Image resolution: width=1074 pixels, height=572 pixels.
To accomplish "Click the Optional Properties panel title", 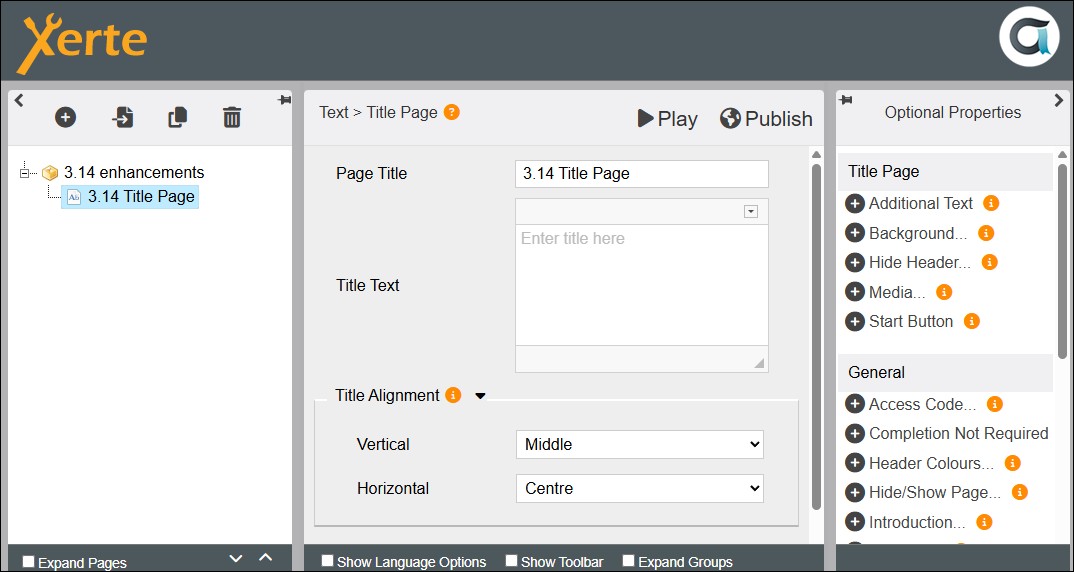I will point(953,112).
